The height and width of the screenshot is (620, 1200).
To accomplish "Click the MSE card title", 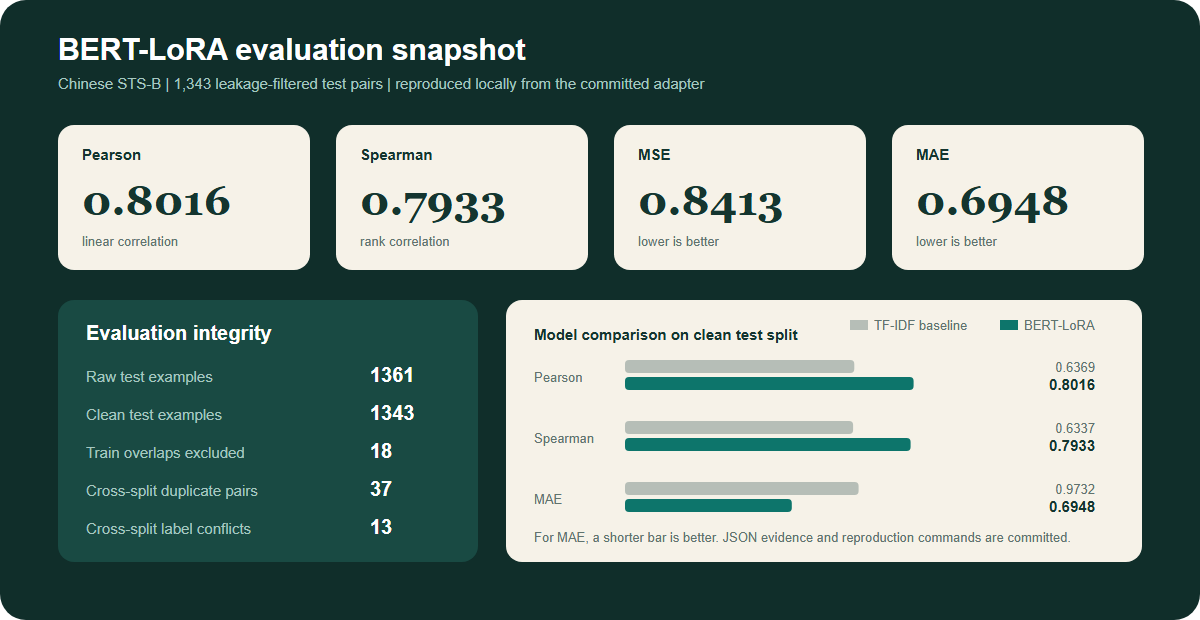I will (x=654, y=155).
